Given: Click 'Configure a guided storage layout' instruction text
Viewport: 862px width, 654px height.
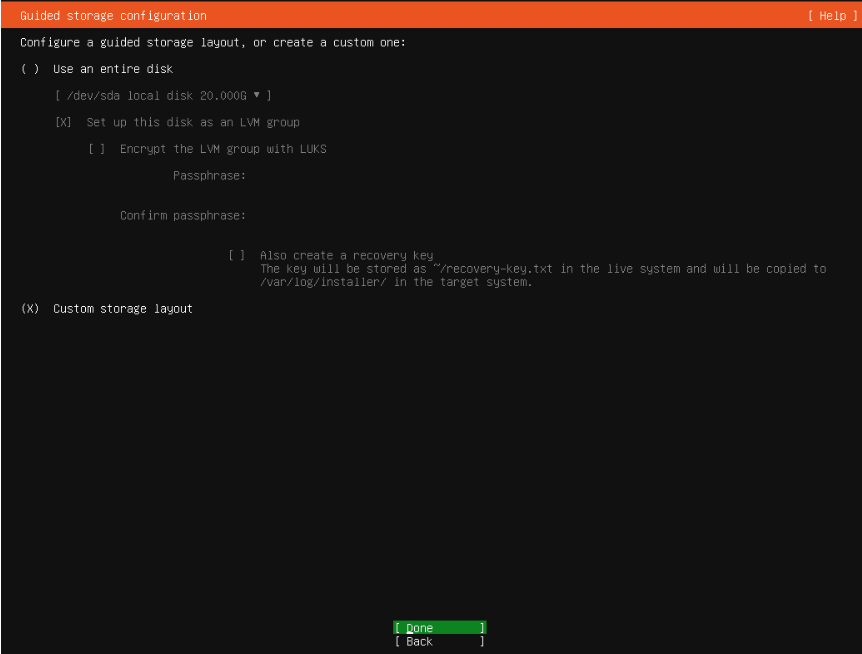Looking at the screenshot, I should click(x=213, y=42).
